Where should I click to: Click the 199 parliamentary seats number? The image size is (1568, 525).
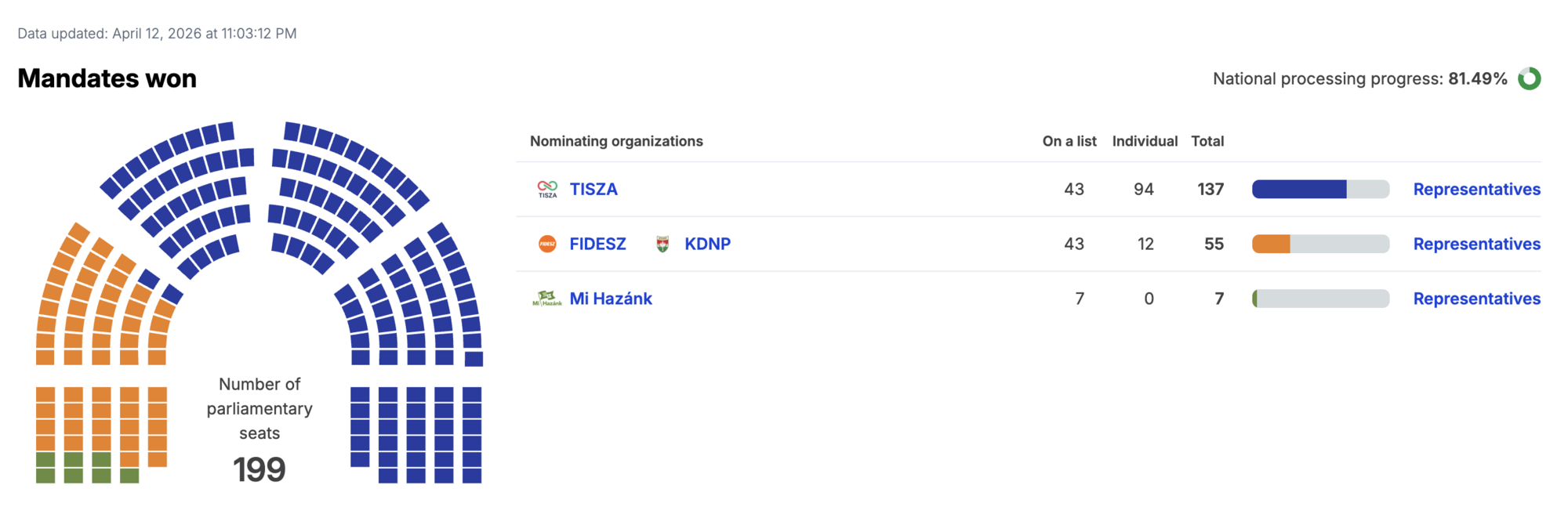[x=260, y=469]
